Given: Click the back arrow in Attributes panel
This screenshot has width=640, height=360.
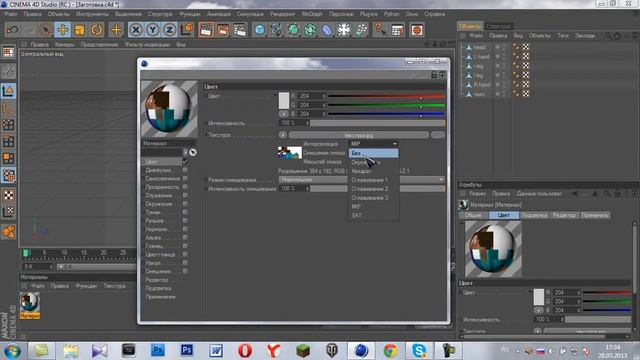Looking at the screenshot, I should tap(575, 193).
